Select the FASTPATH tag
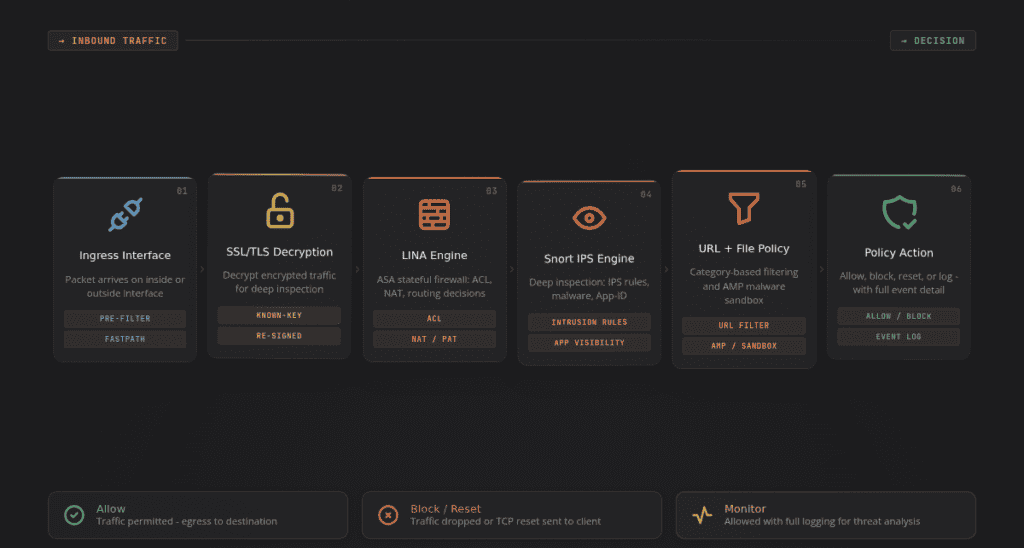The image size is (1024, 548). [x=125, y=339]
